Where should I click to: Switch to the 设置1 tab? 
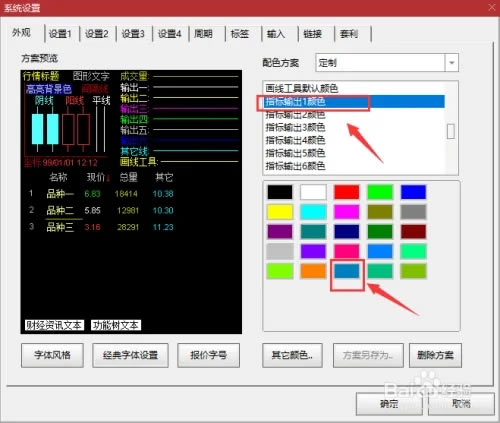[60, 34]
